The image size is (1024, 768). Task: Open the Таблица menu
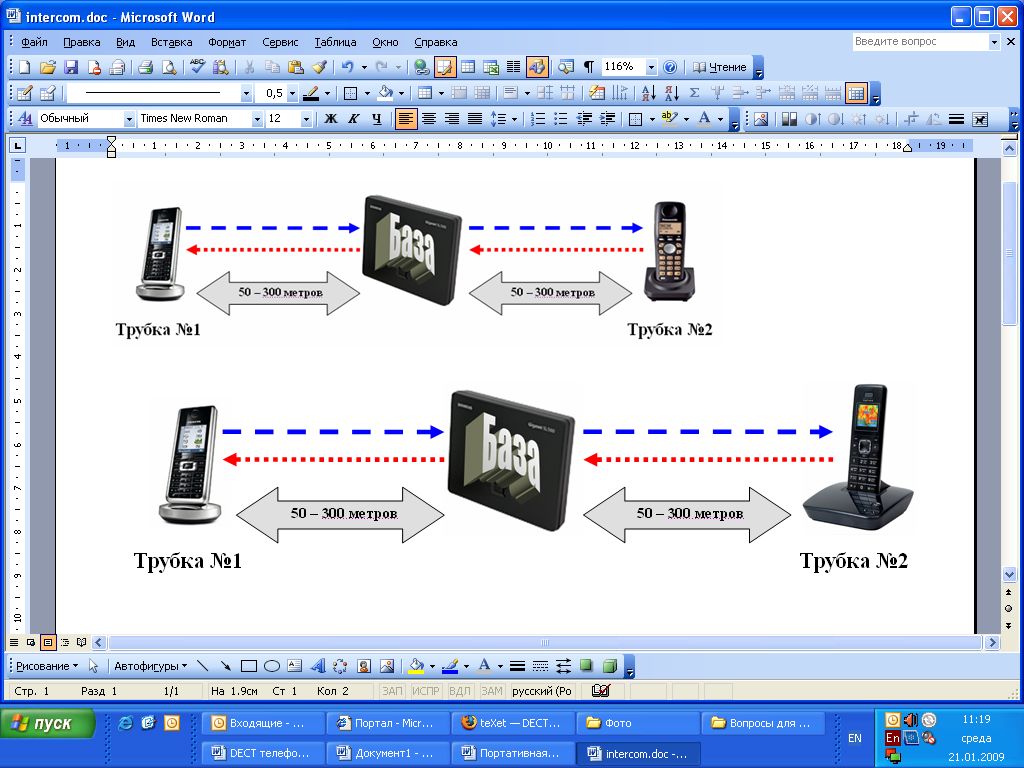coord(335,42)
